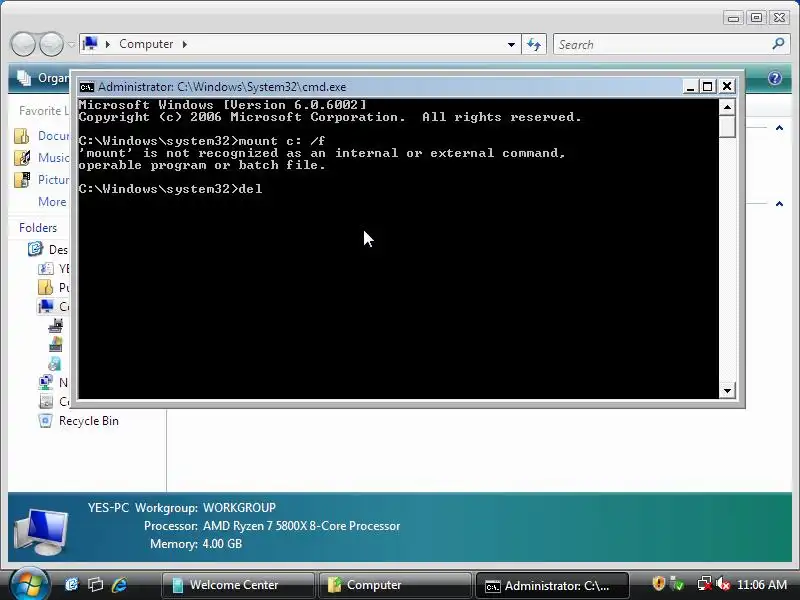This screenshot has width=800, height=600.
Task: Click the Explorer Back navigation button
Action: [x=23, y=44]
